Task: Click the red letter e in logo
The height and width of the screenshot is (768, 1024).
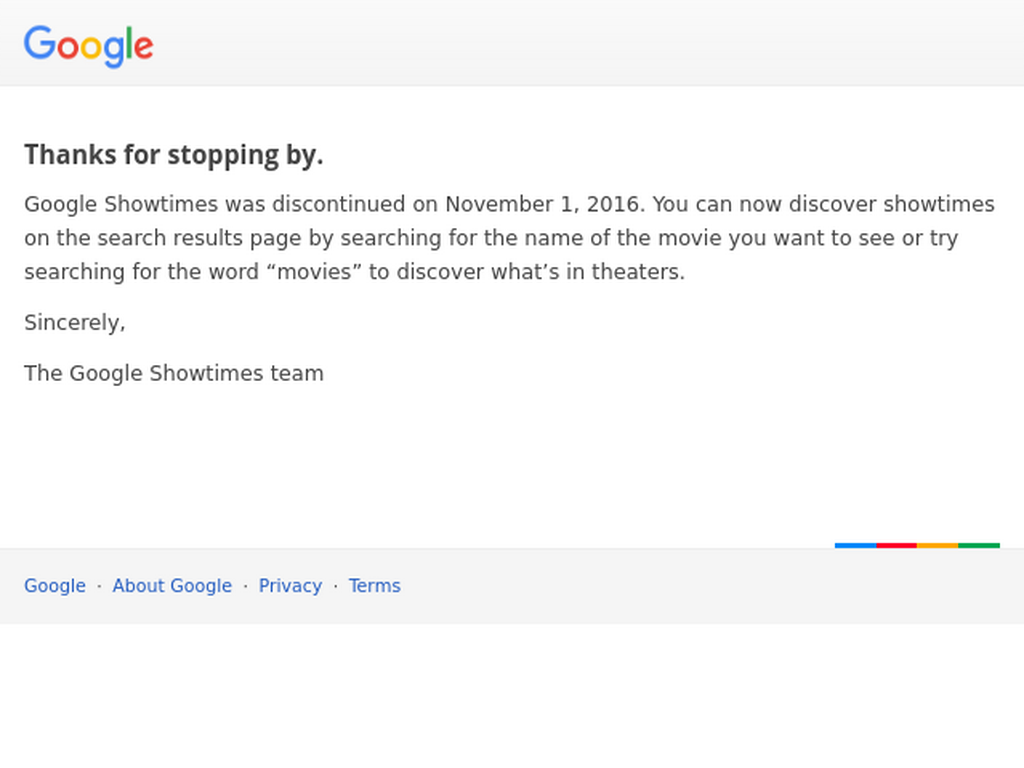Action: coord(144,48)
